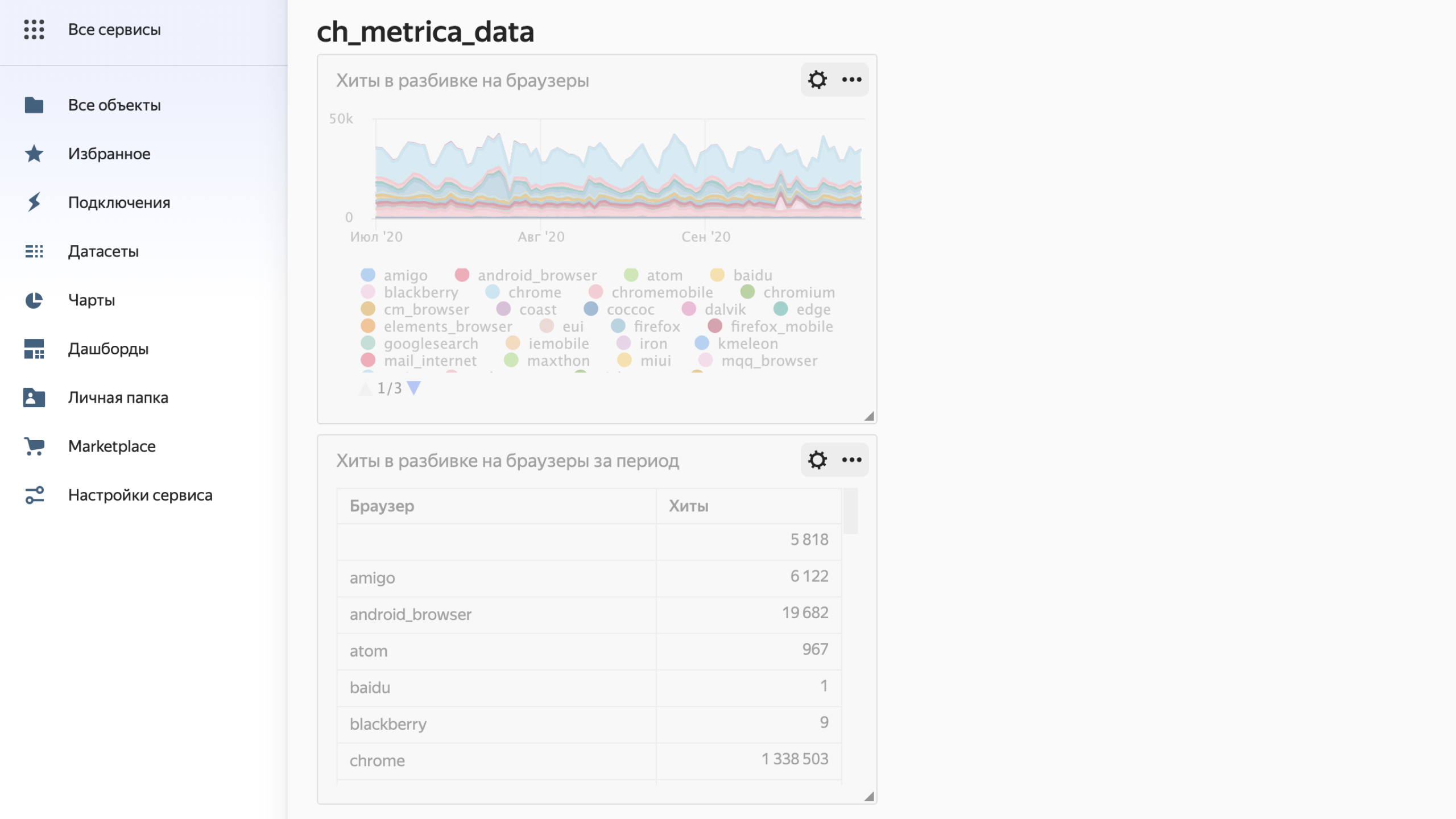1456x819 pixels.
Task: Select Избранное star icon
Action: 35,153
